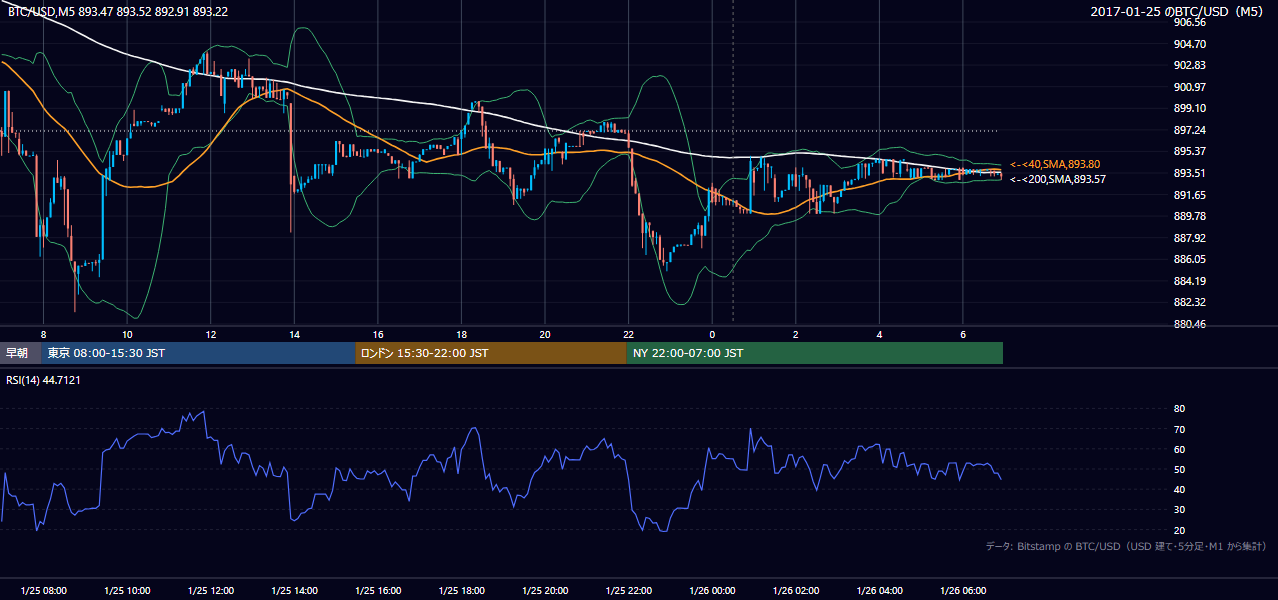Click the 897.24 price axis value
The image size is (1278, 600).
point(1189,130)
